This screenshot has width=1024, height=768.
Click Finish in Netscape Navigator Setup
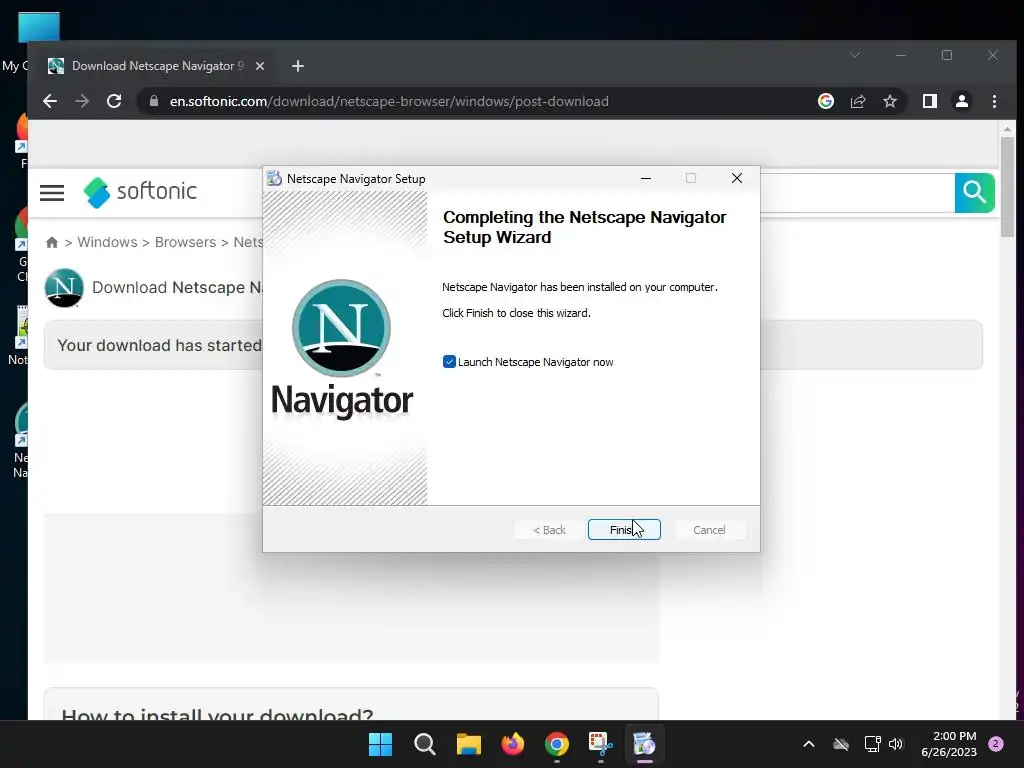(624, 530)
